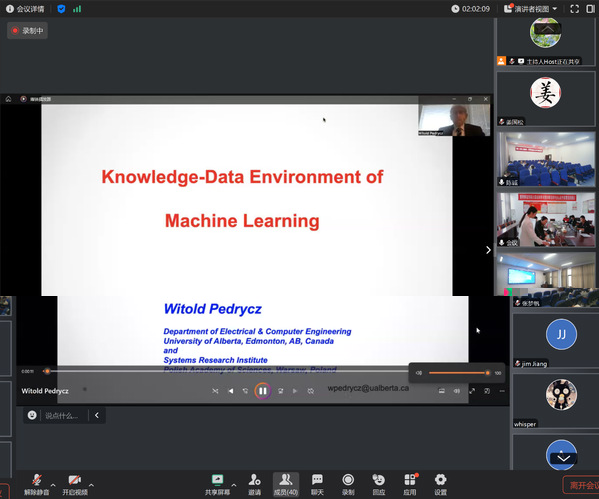
Task: Click the 录制 record icon
Action: tap(348, 484)
